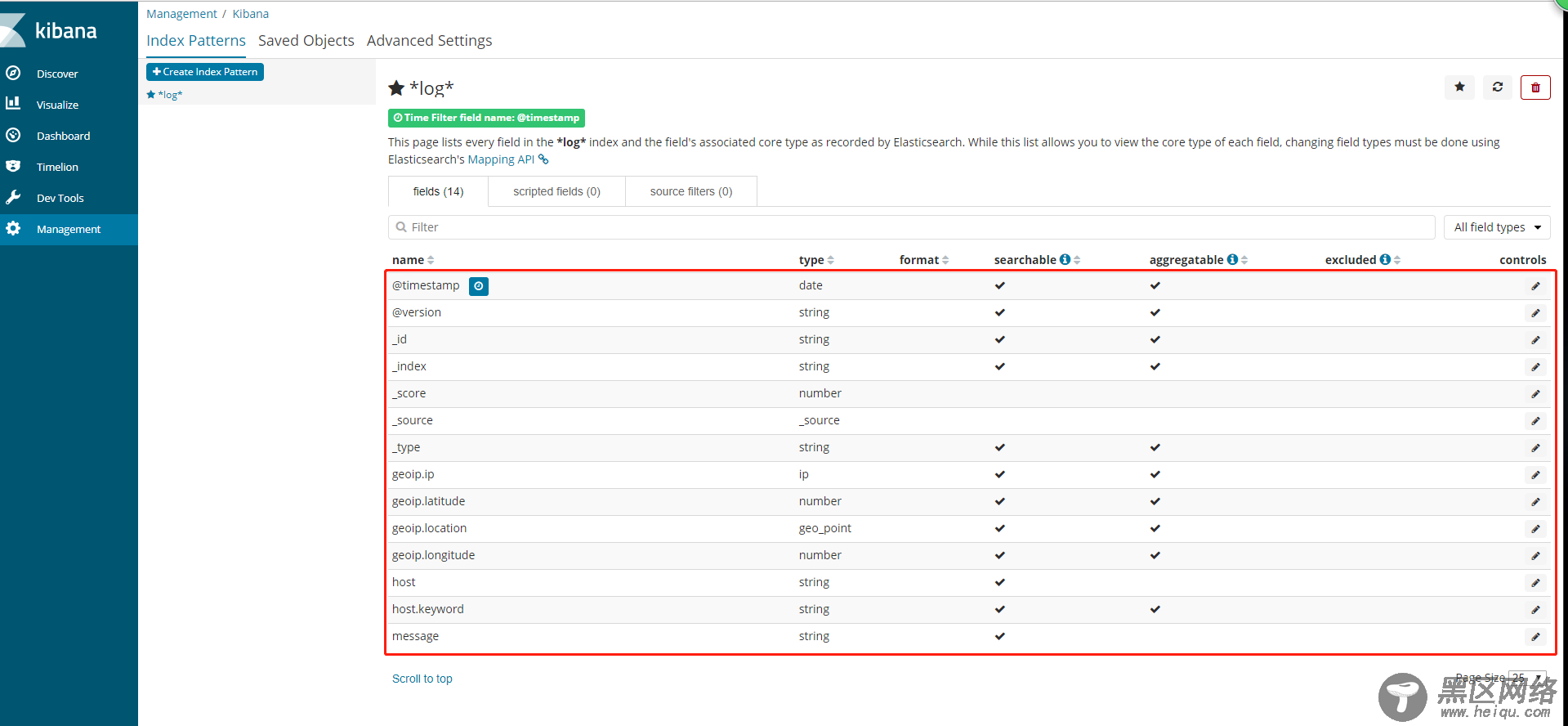Image resolution: width=1568 pixels, height=726 pixels.
Task: Edit the _type field pencil icon
Action: click(x=1535, y=448)
